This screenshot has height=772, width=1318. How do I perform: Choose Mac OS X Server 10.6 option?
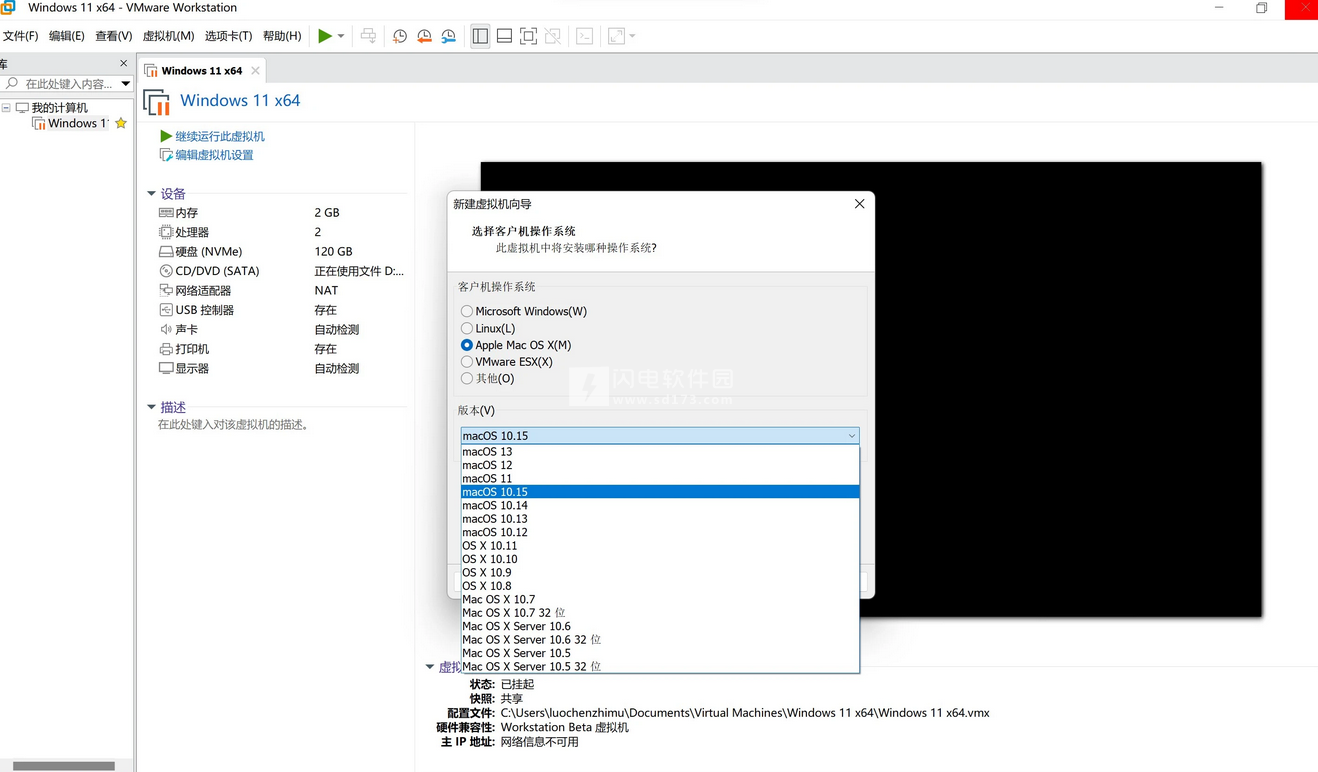coord(660,627)
